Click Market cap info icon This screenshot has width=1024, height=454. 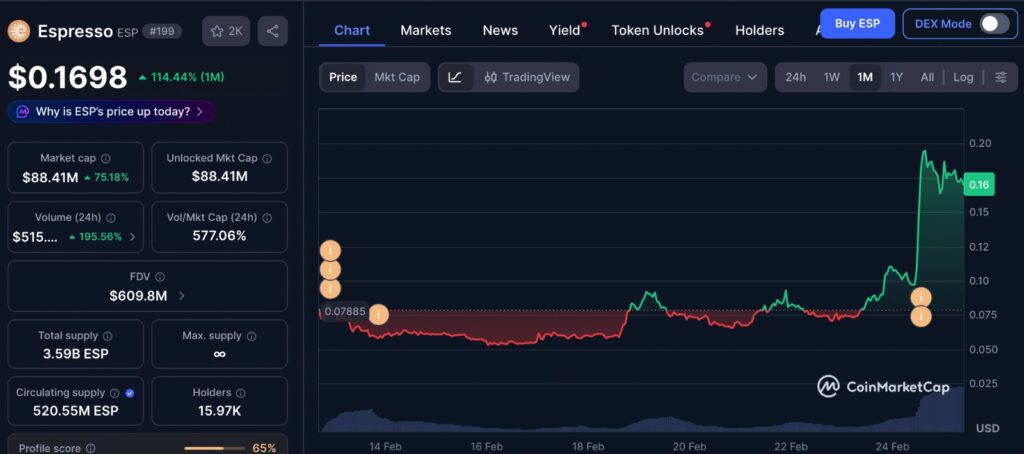(106, 159)
